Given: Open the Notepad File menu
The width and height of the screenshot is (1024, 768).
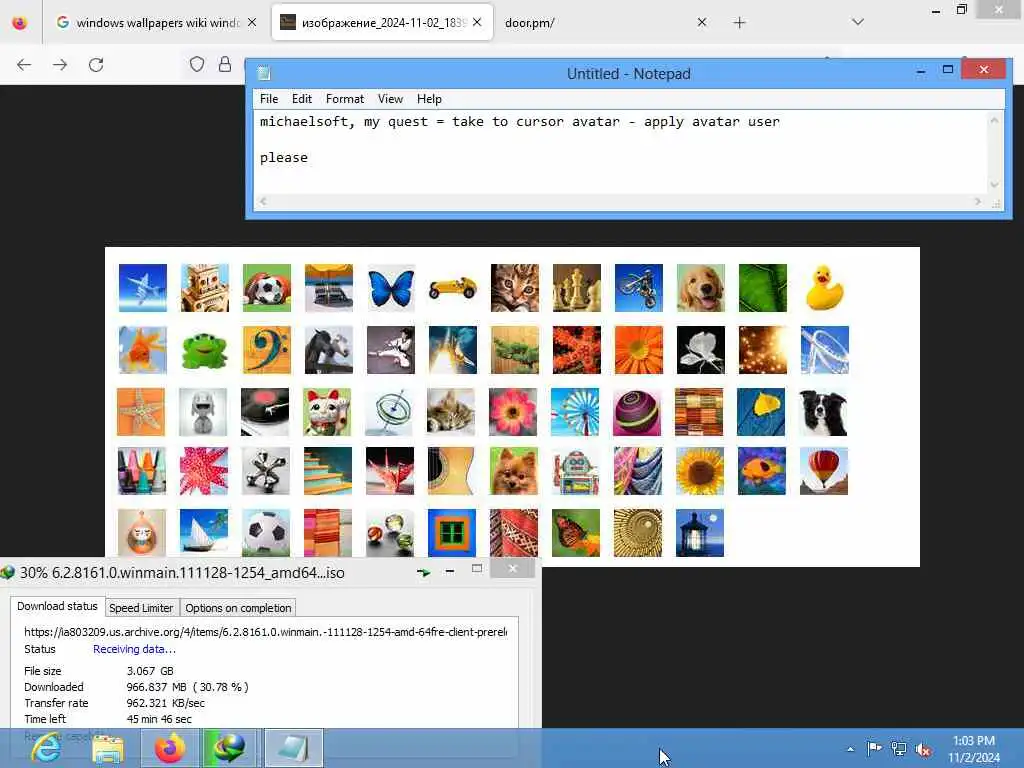Looking at the screenshot, I should click(x=269, y=99).
